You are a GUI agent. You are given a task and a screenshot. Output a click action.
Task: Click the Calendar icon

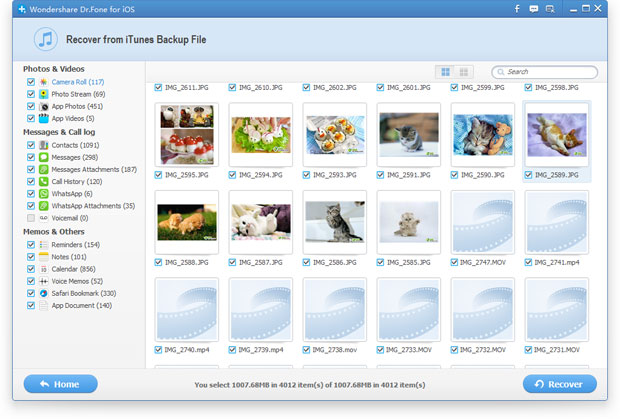pos(43,269)
